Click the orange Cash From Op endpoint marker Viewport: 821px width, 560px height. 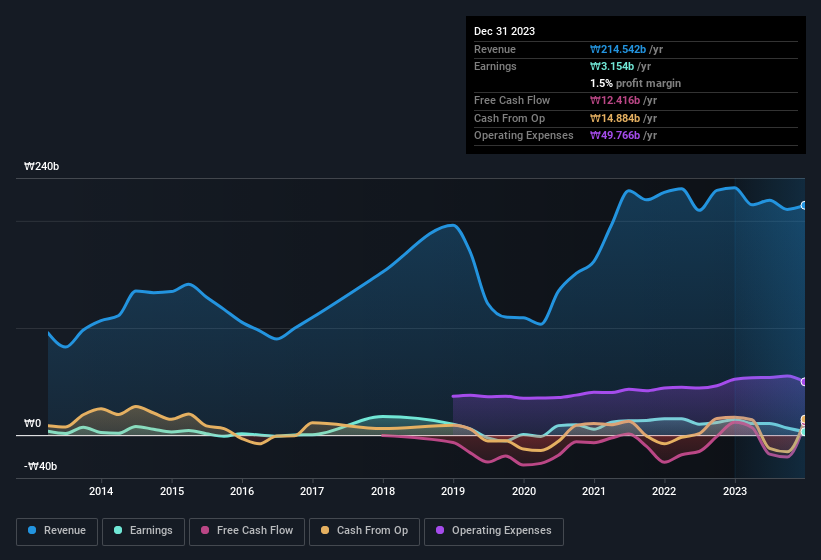(x=803, y=420)
